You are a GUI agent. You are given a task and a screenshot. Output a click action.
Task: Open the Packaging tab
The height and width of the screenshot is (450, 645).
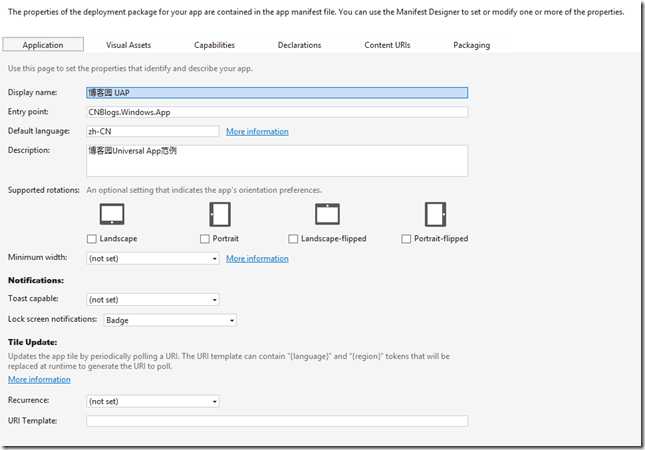[x=471, y=45]
